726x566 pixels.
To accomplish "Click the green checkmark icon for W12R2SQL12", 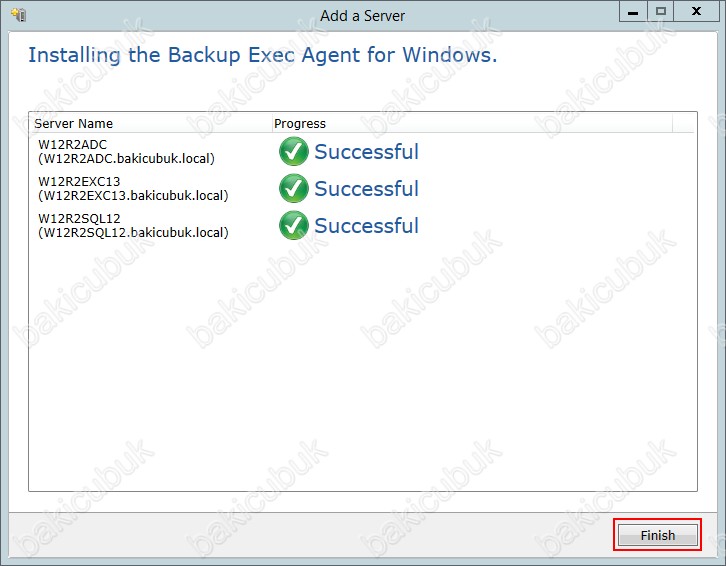I will (x=294, y=226).
